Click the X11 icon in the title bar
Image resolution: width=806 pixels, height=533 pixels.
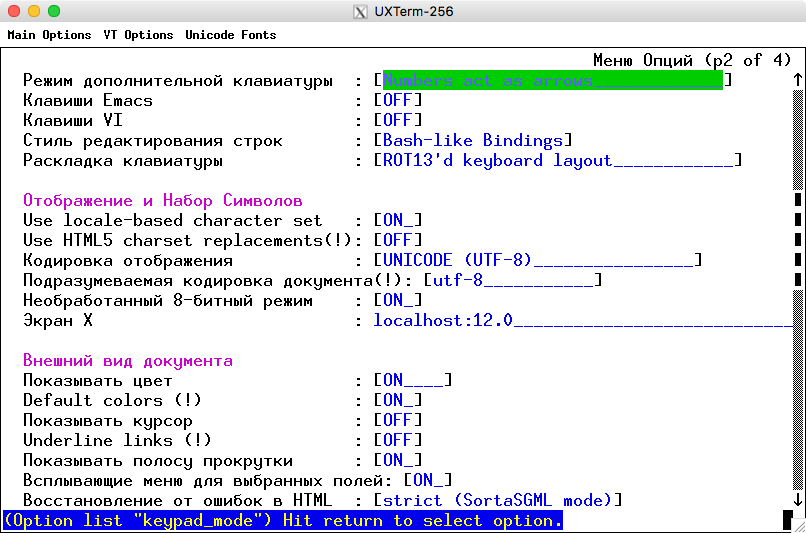coord(360,12)
